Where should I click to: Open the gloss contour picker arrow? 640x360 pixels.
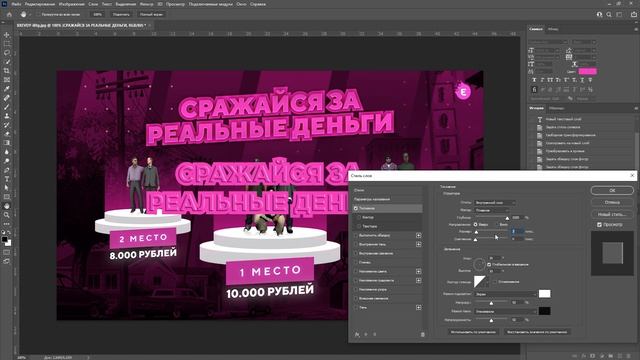coord(487,282)
